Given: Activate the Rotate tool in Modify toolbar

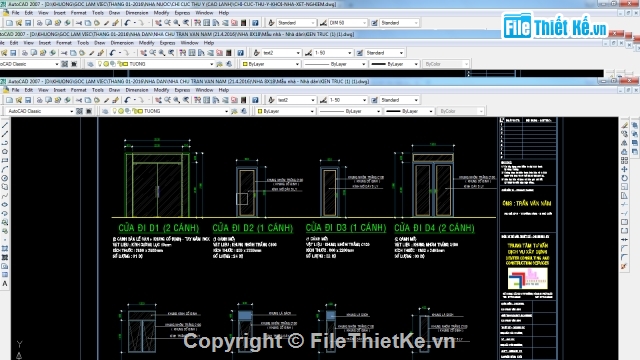Looking at the screenshot, I should click(x=624, y=178).
